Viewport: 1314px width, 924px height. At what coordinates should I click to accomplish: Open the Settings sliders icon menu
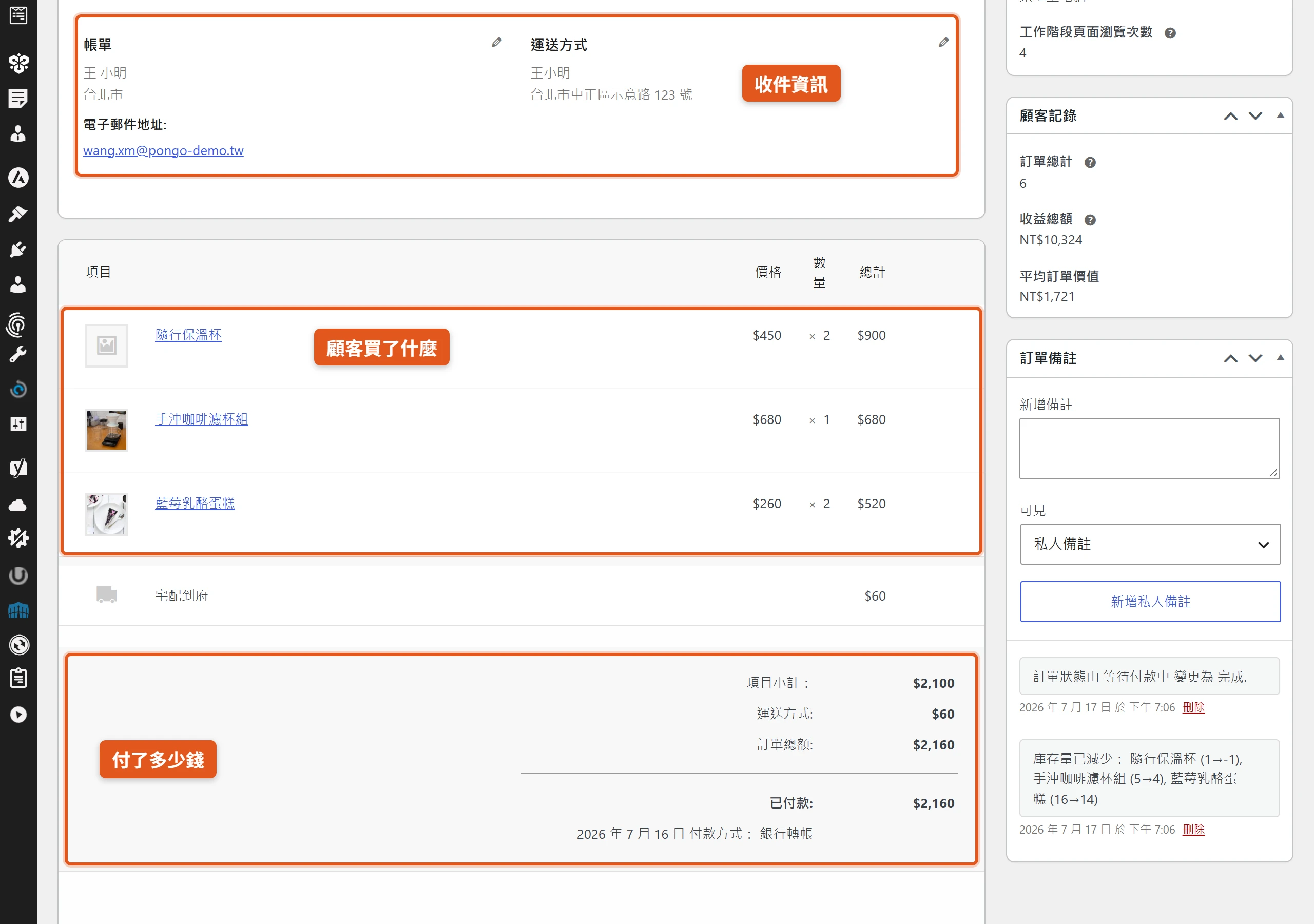coord(18,424)
